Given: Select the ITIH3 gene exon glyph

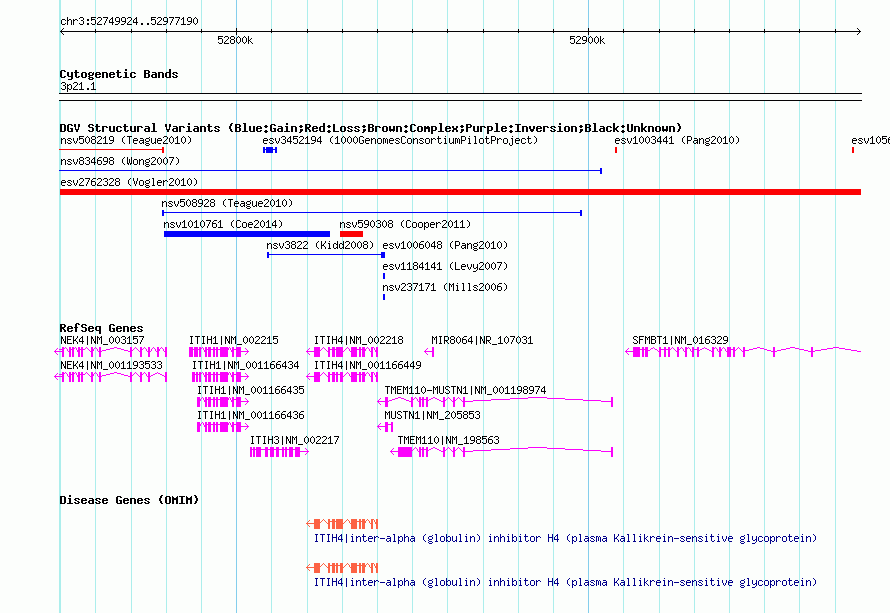Looking at the screenshot, I should click(279, 452).
